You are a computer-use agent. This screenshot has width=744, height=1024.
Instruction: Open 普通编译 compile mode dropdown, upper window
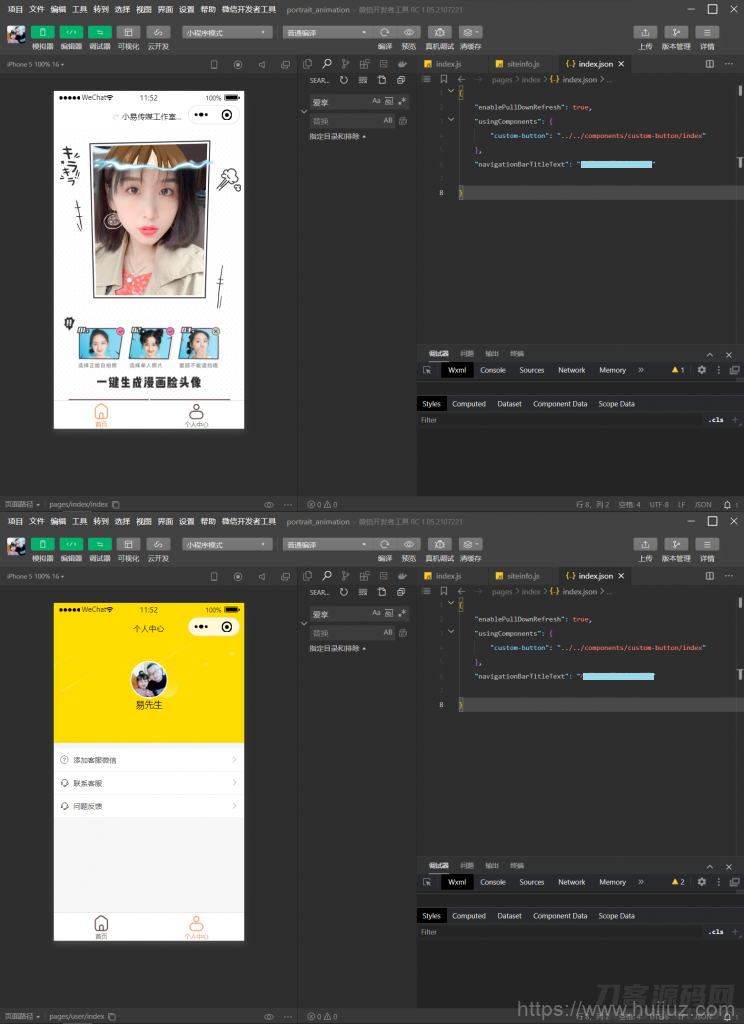(x=327, y=32)
